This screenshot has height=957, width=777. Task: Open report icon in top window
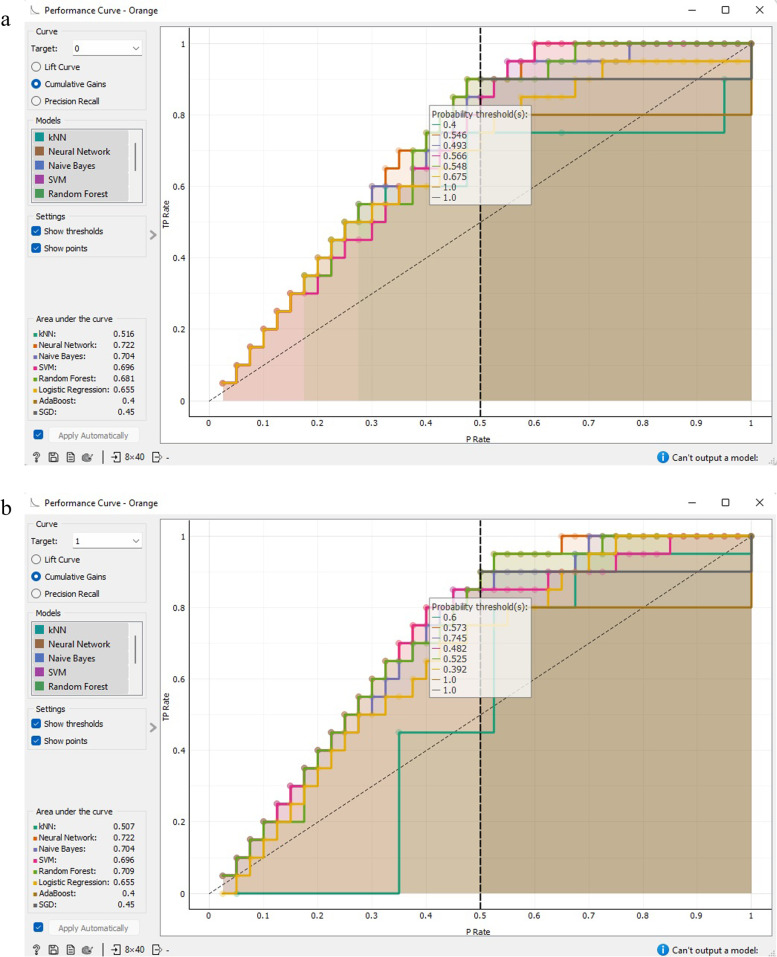pyautogui.click(x=70, y=457)
